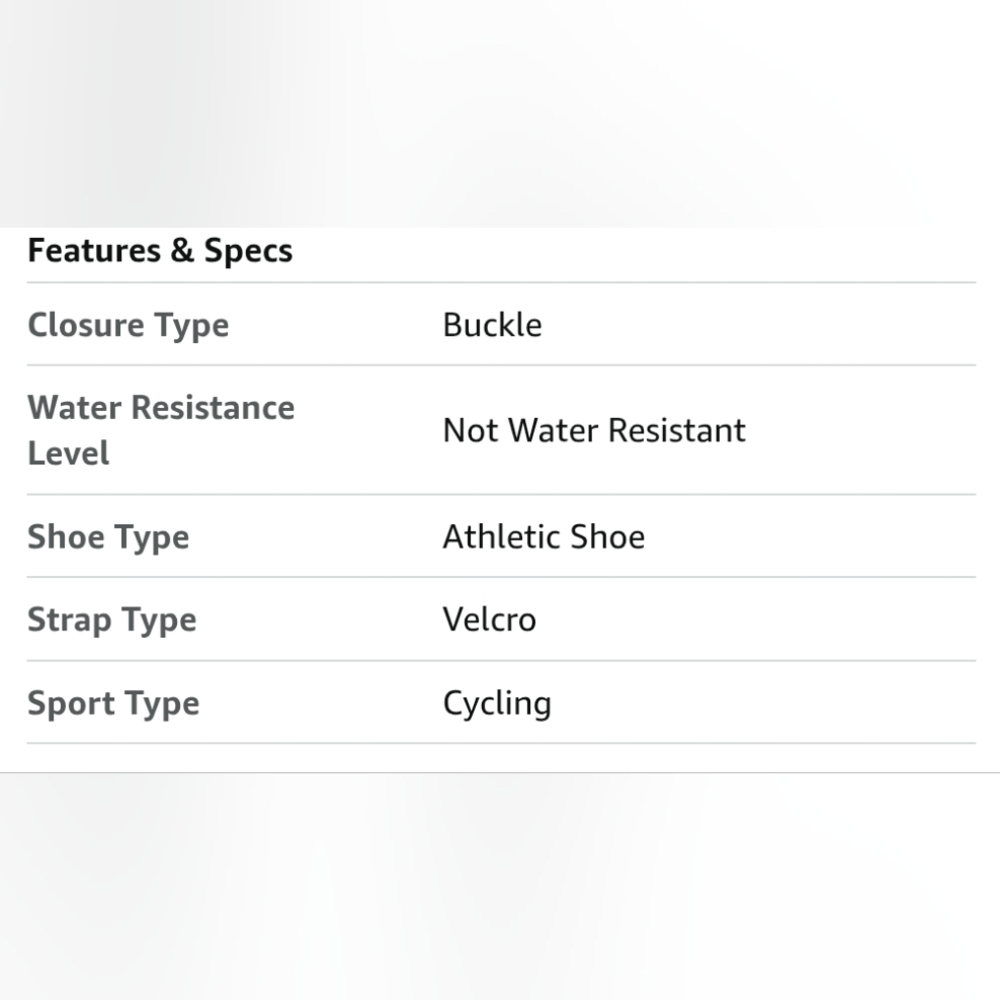Select the Sport Type label
This screenshot has width=1000, height=1000.
114,703
